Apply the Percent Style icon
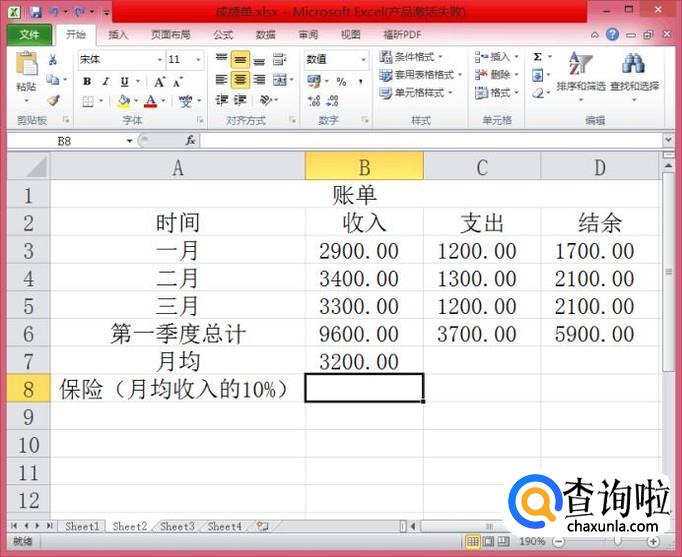Image resolution: width=682 pixels, height=557 pixels. tap(341, 81)
